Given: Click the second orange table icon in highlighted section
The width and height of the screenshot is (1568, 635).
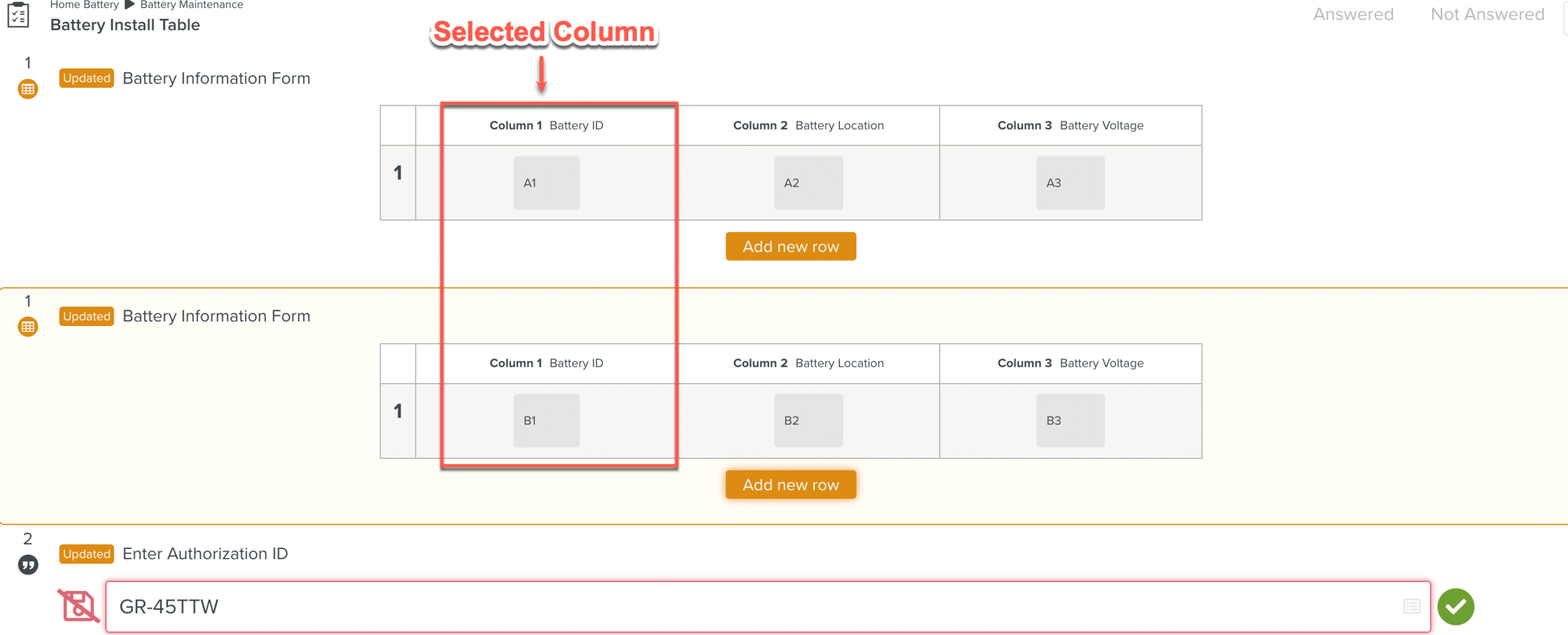Looking at the screenshot, I should point(28,327).
